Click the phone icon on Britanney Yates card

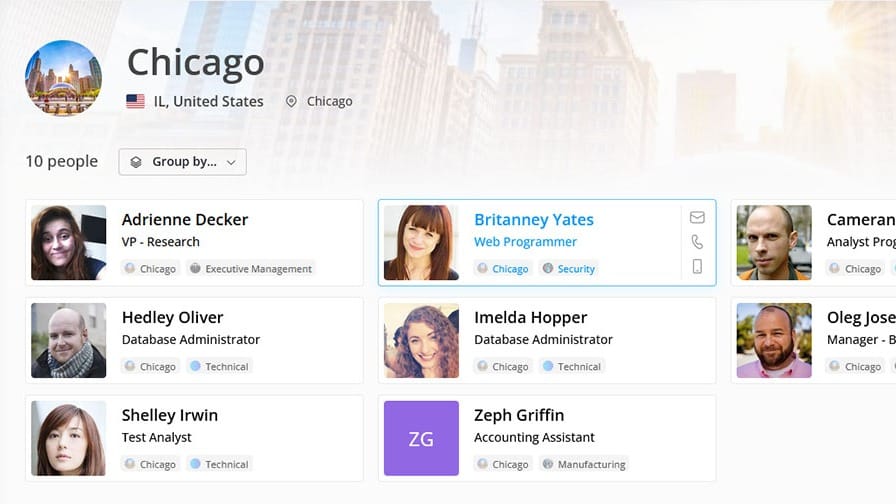tap(697, 242)
